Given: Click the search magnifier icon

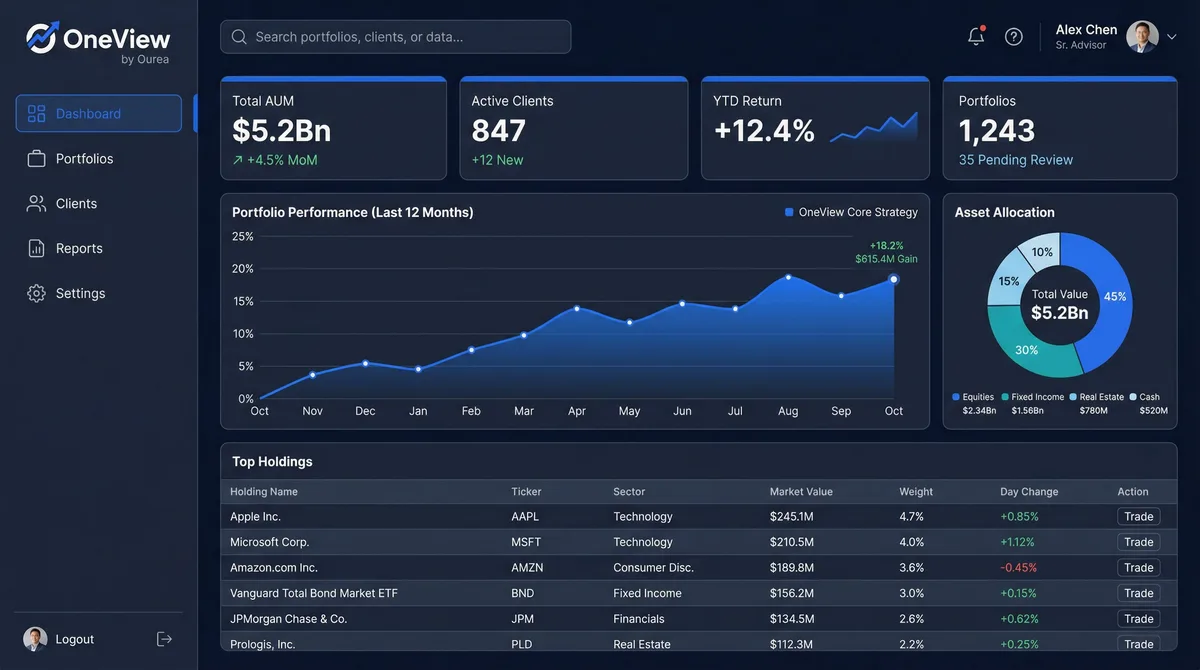Looking at the screenshot, I should [238, 35].
